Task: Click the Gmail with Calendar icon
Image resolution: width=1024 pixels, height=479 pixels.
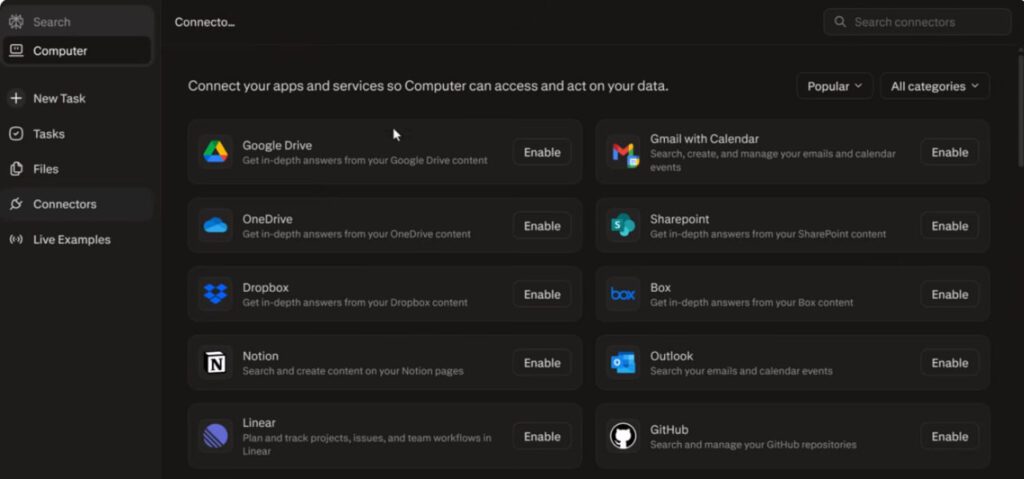Action: tap(623, 153)
